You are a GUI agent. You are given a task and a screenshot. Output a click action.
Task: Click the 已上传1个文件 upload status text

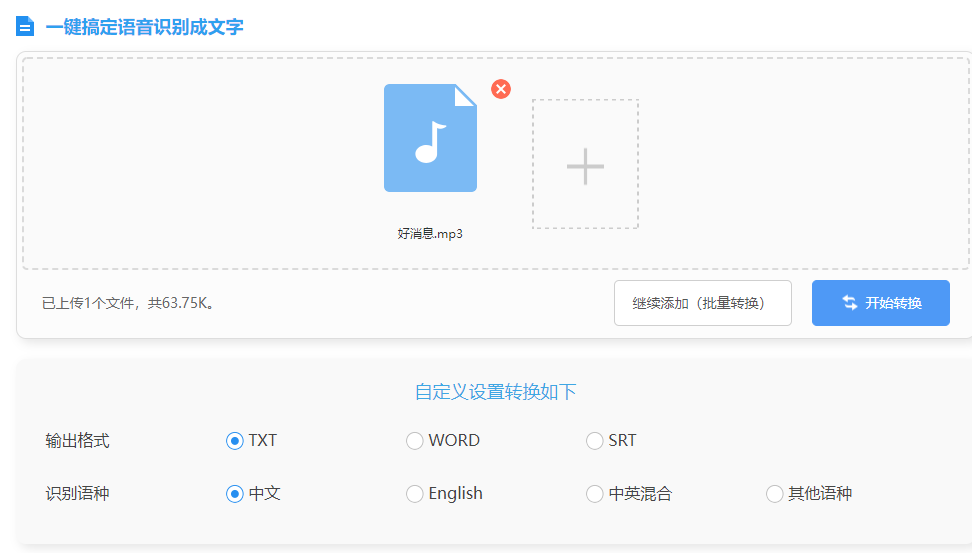pos(128,303)
